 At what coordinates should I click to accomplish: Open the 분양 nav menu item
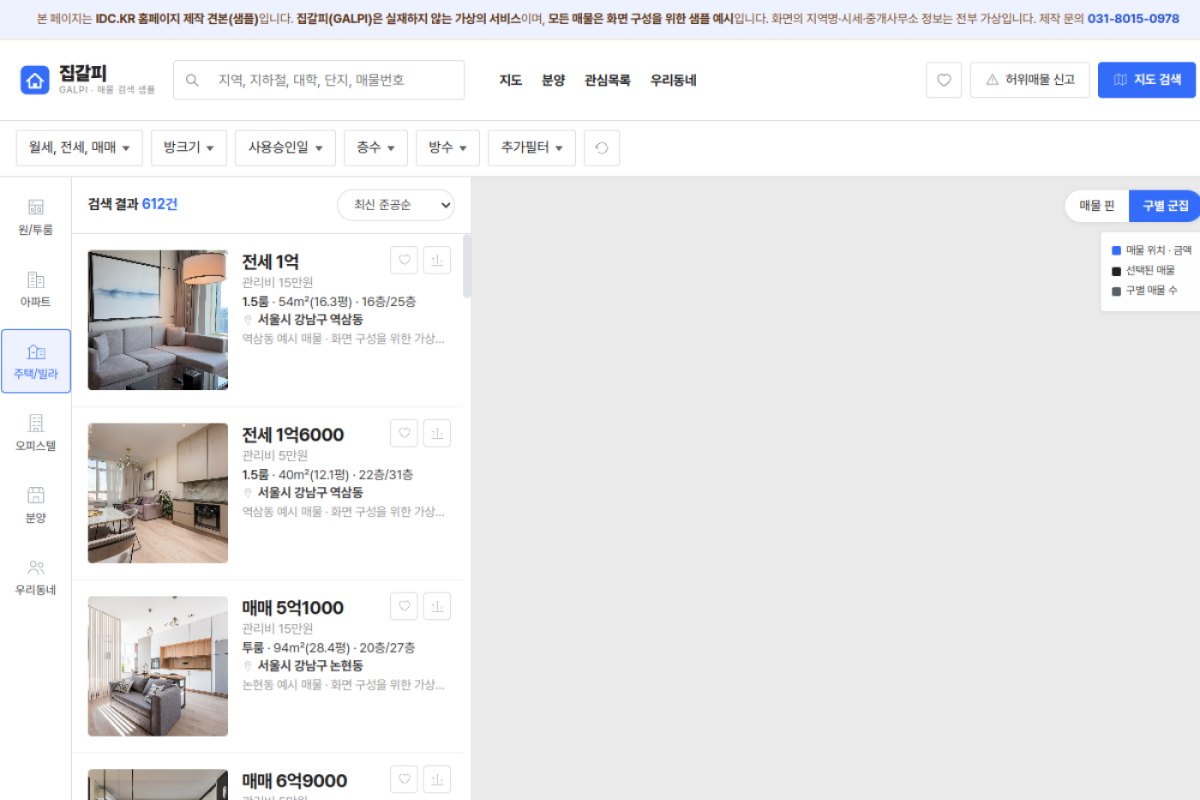553,80
